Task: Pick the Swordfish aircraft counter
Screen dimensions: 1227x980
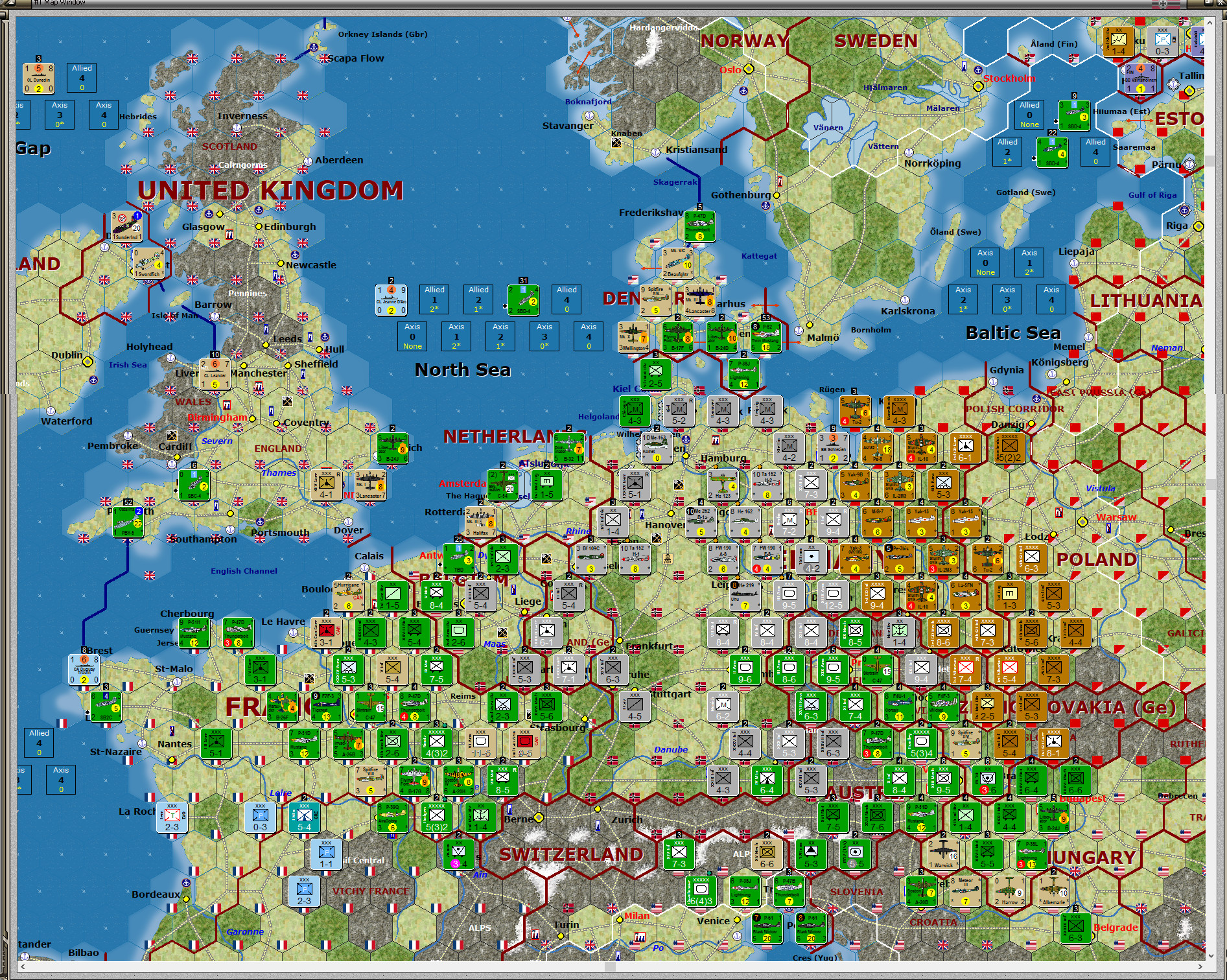Action: pyautogui.click(x=148, y=263)
